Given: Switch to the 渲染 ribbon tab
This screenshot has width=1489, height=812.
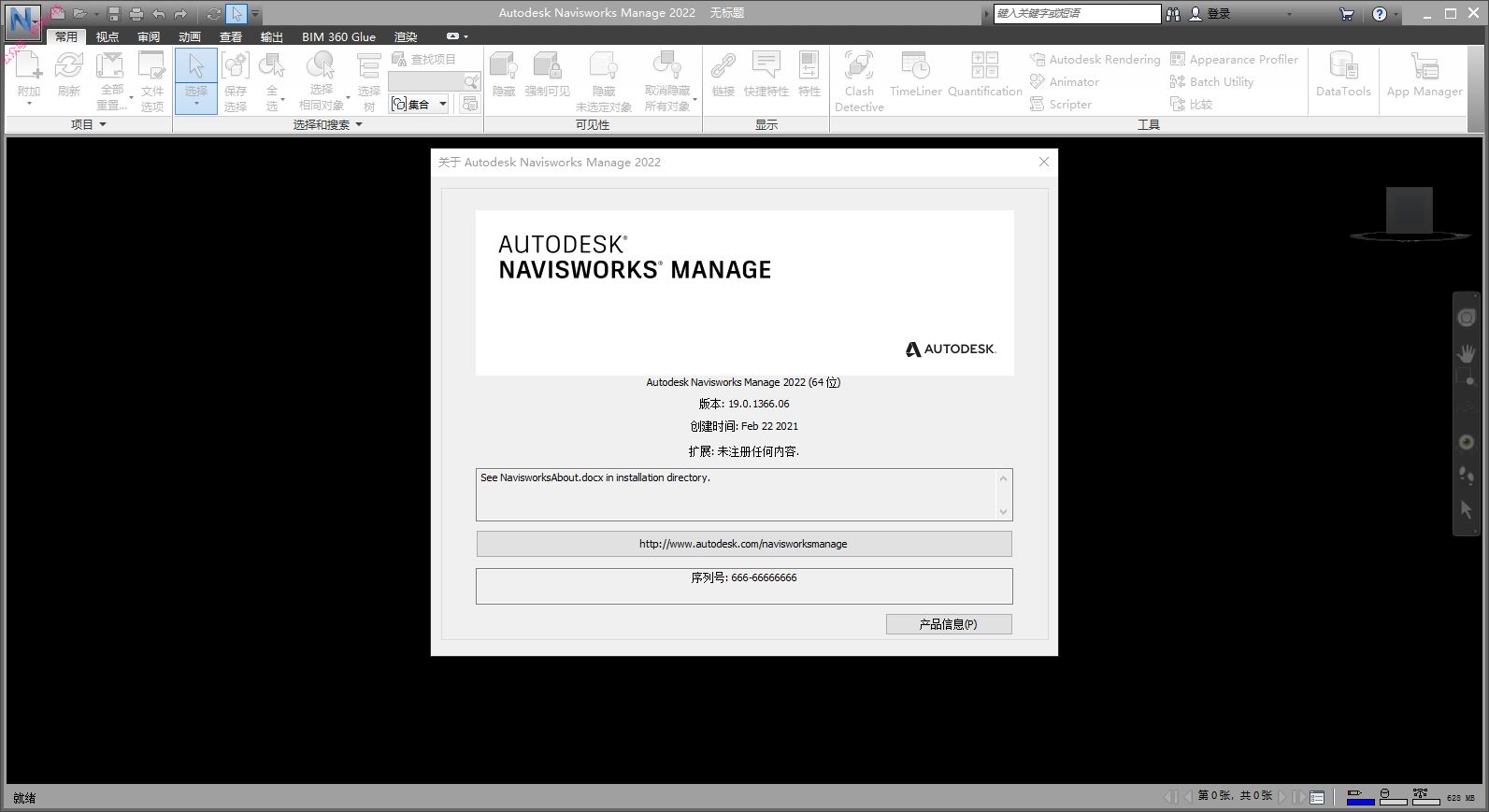Looking at the screenshot, I should coord(406,36).
